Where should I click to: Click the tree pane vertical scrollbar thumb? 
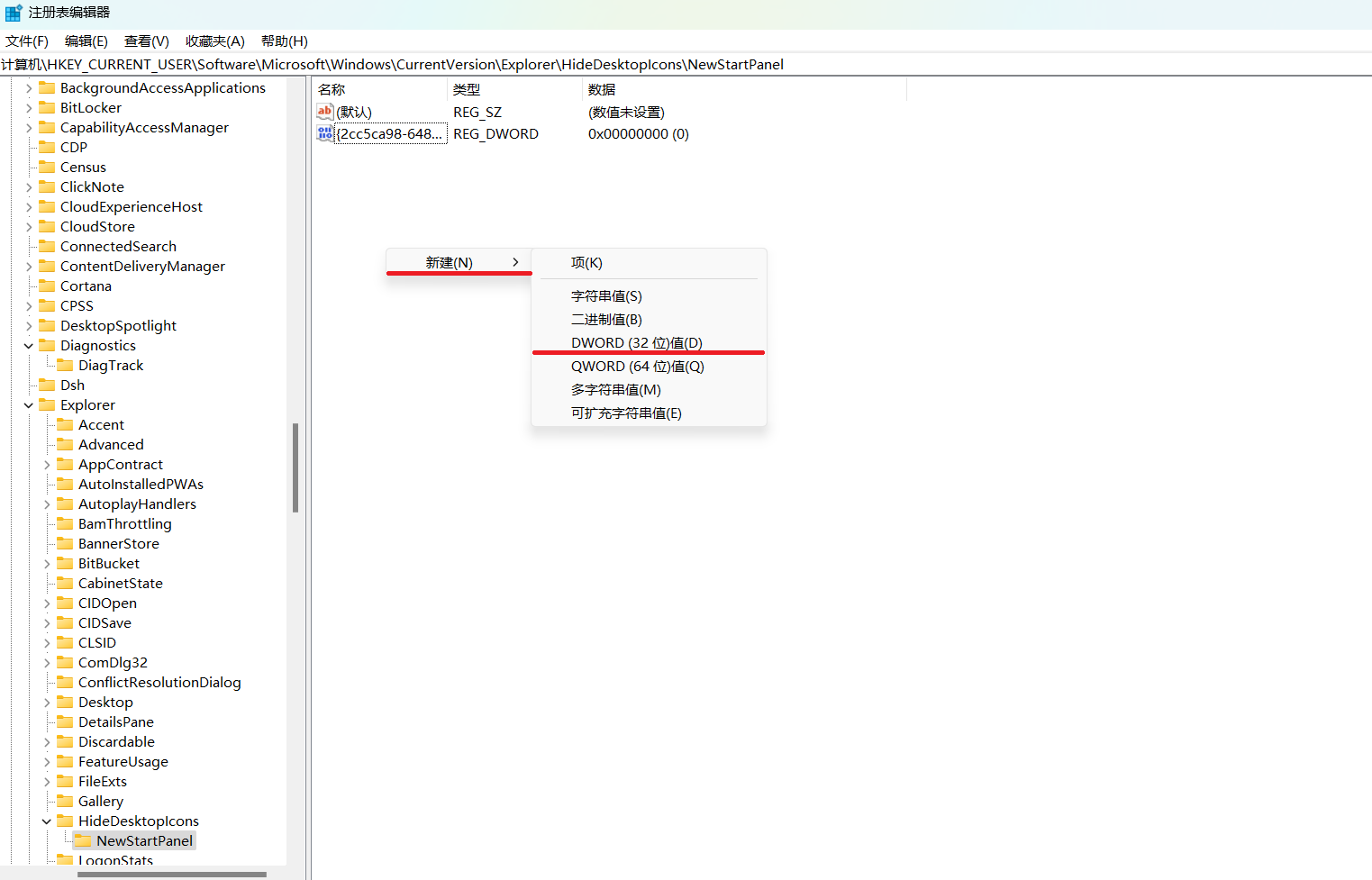(295, 467)
